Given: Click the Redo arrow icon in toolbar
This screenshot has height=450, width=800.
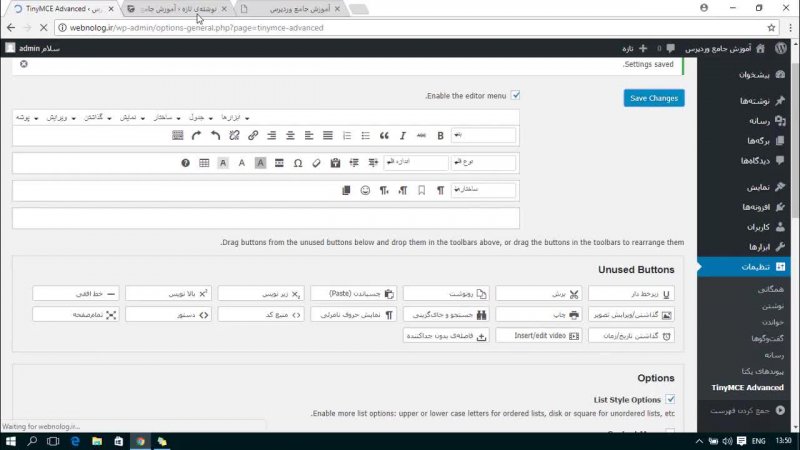Looking at the screenshot, I should click(x=196, y=135).
